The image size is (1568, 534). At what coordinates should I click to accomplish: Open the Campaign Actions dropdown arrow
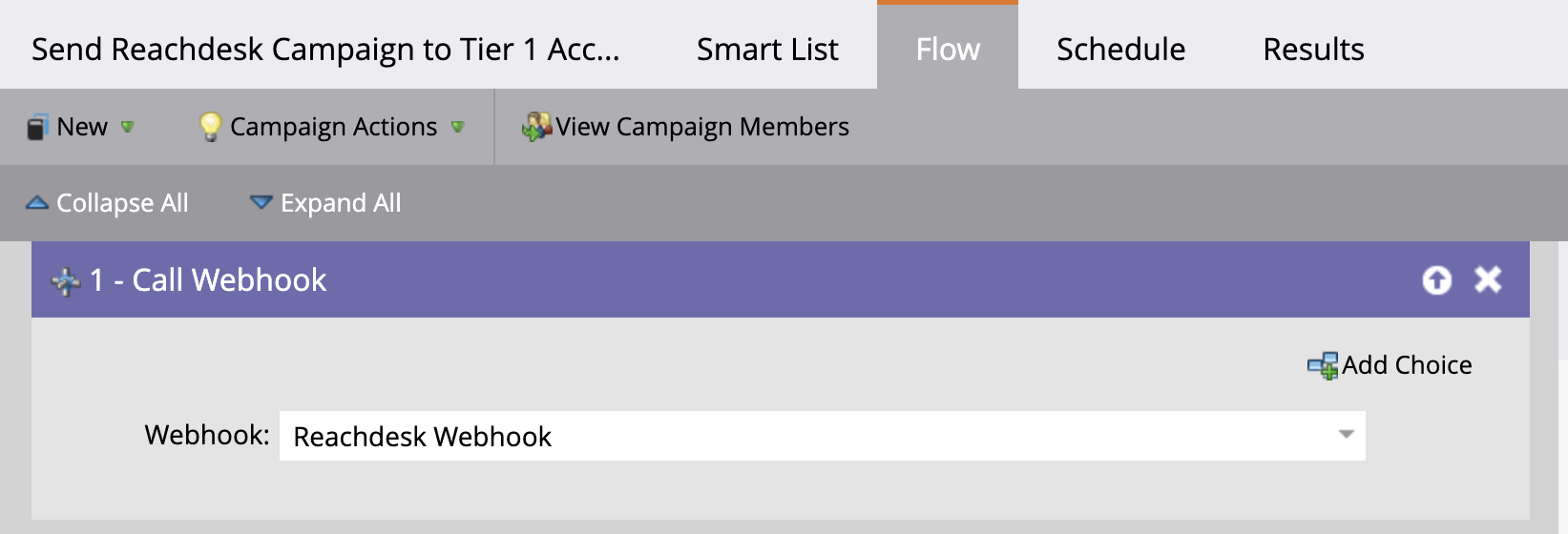pos(458,127)
